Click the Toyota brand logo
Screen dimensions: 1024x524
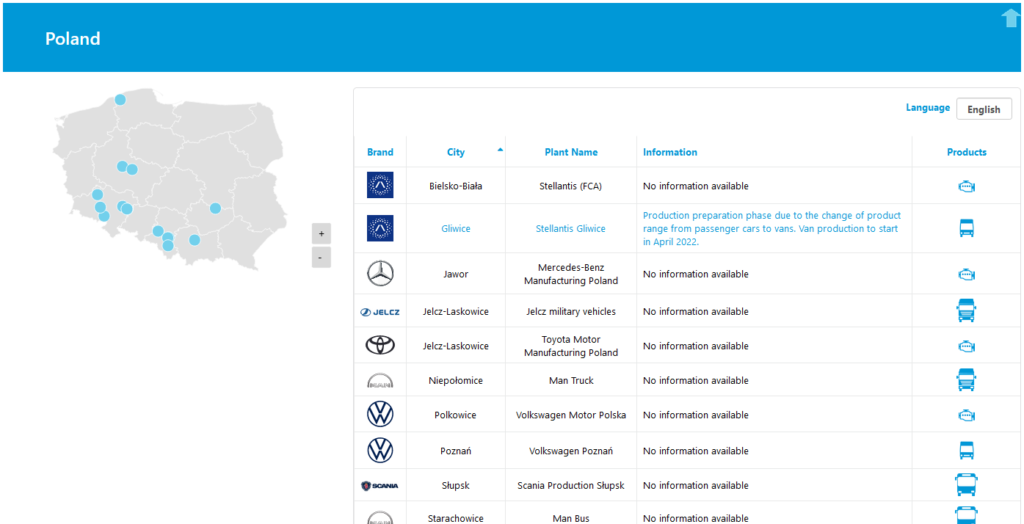coord(380,346)
